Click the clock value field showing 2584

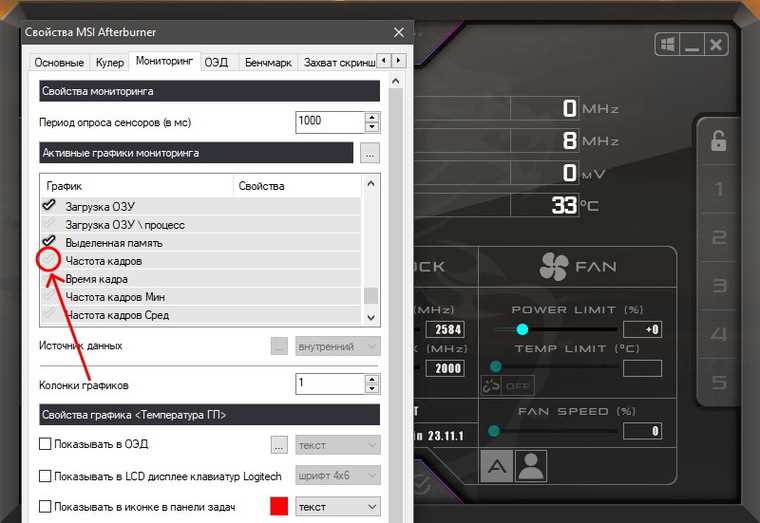pos(445,330)
